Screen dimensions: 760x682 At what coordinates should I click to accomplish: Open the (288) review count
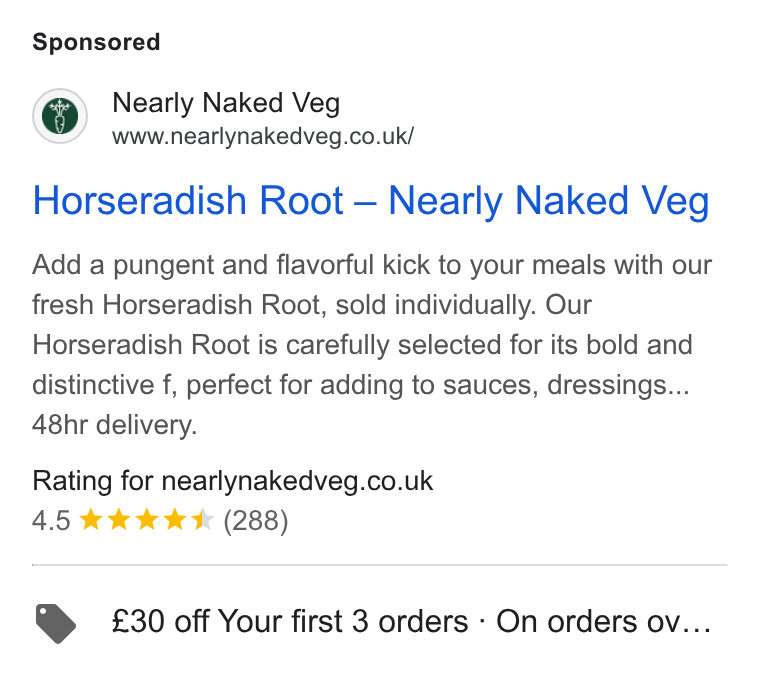click(x=256, y=521)
